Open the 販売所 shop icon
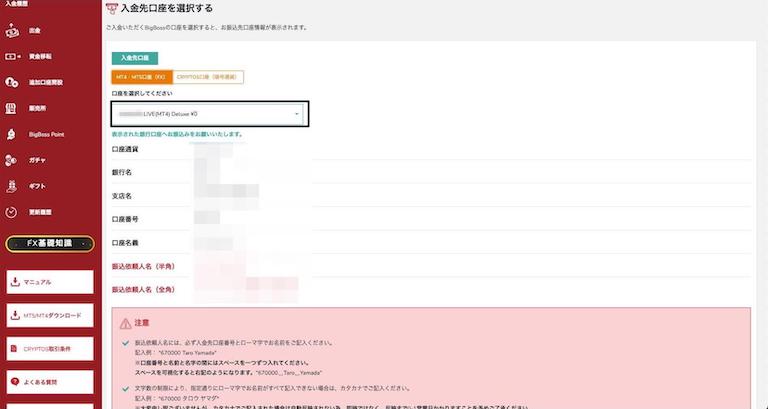The height and width of the screenshot is (409, 768). click(11, 108)
